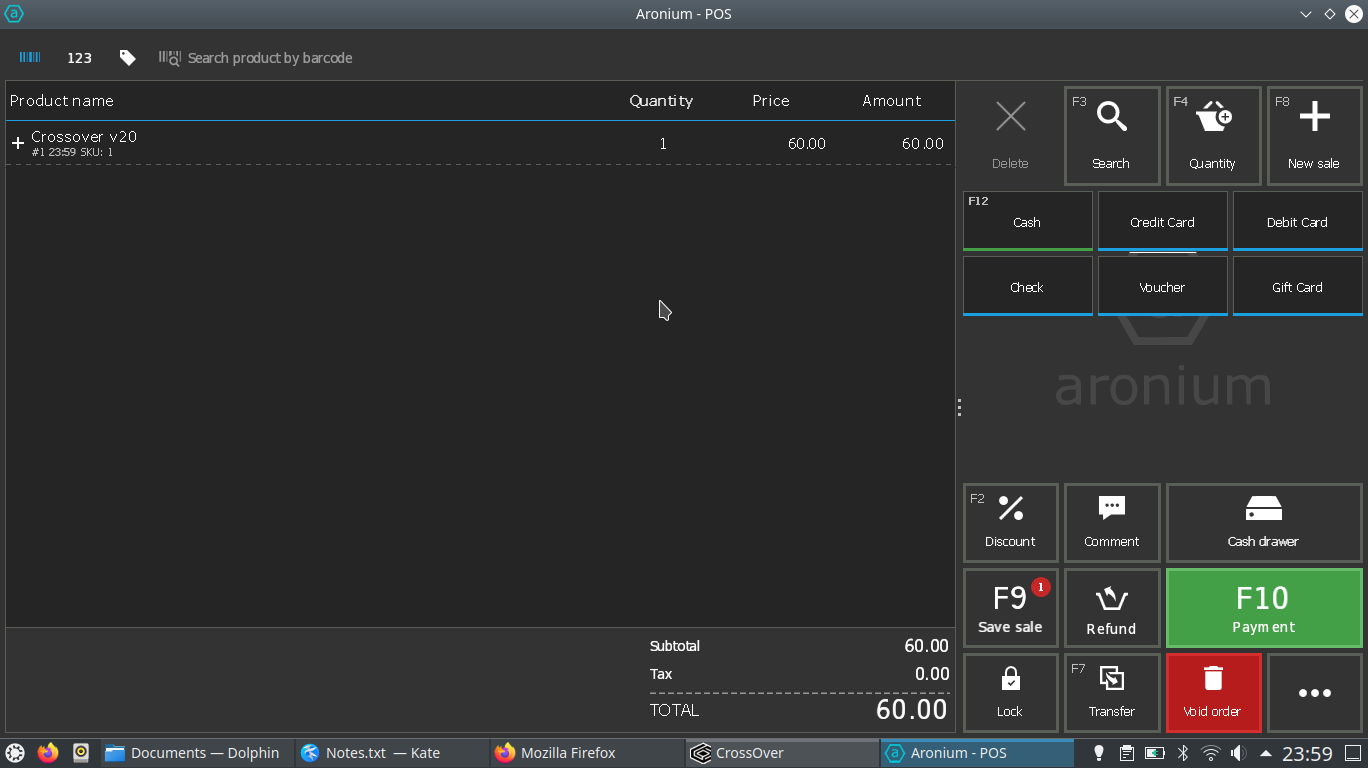Open product Search with the F3 magnifier icon
1368x768 pixels.
click(x=1112, y=135)
